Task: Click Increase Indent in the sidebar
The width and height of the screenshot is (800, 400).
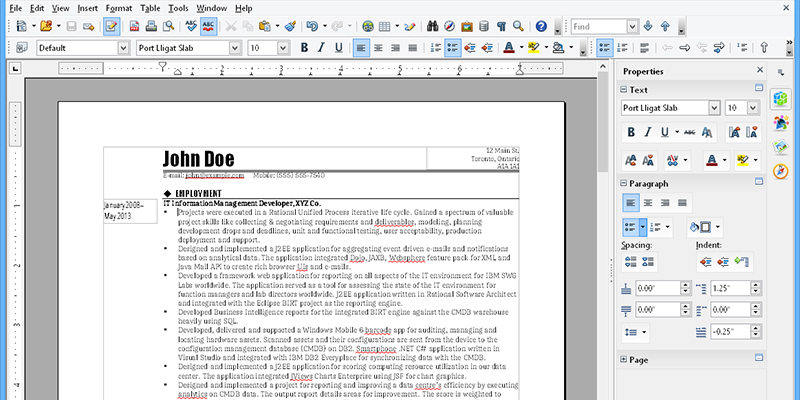Action: [x=706, y=262]
